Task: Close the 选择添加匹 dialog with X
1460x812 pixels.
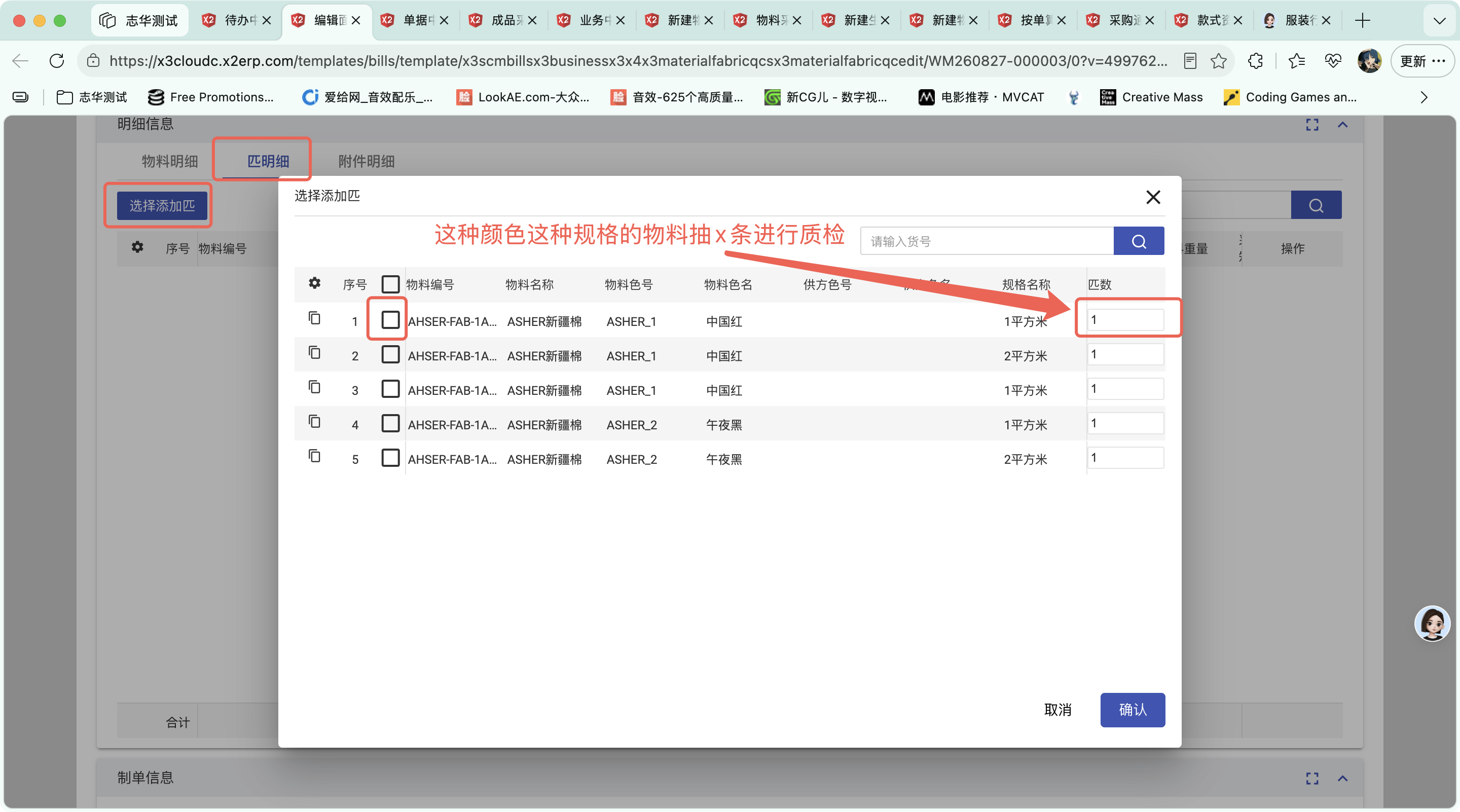Action: 1153,197
